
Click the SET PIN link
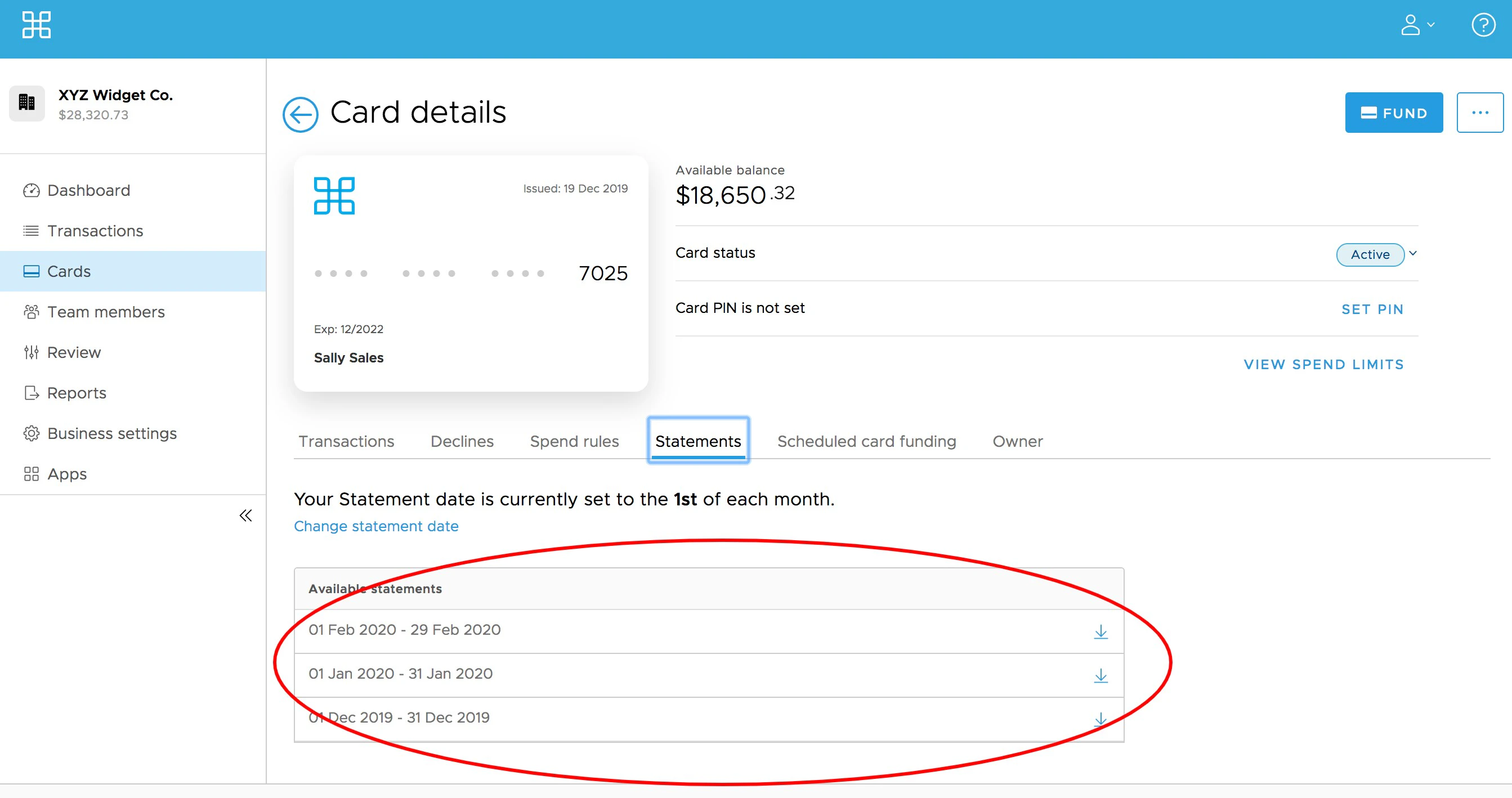1372,309
